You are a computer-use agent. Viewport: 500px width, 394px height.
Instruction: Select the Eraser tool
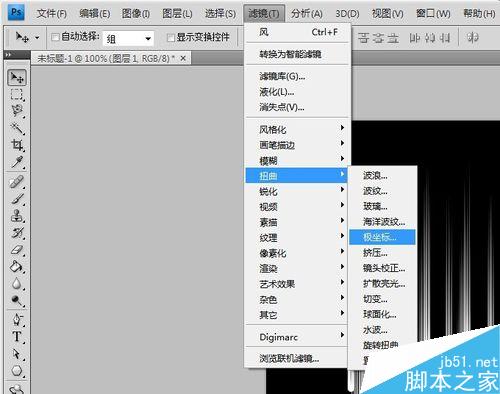[x=17, y=249]
